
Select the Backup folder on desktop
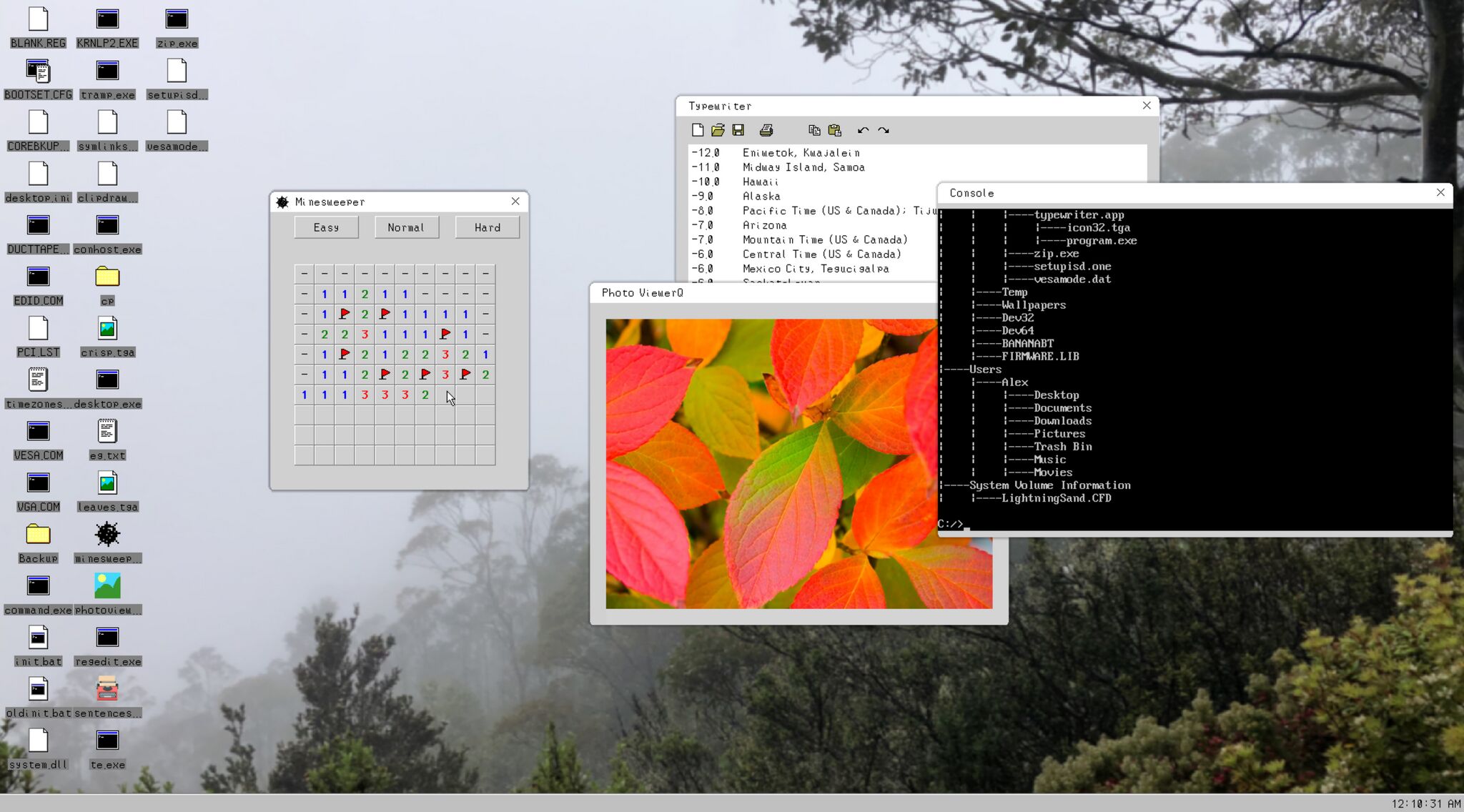tap(38, 542)
